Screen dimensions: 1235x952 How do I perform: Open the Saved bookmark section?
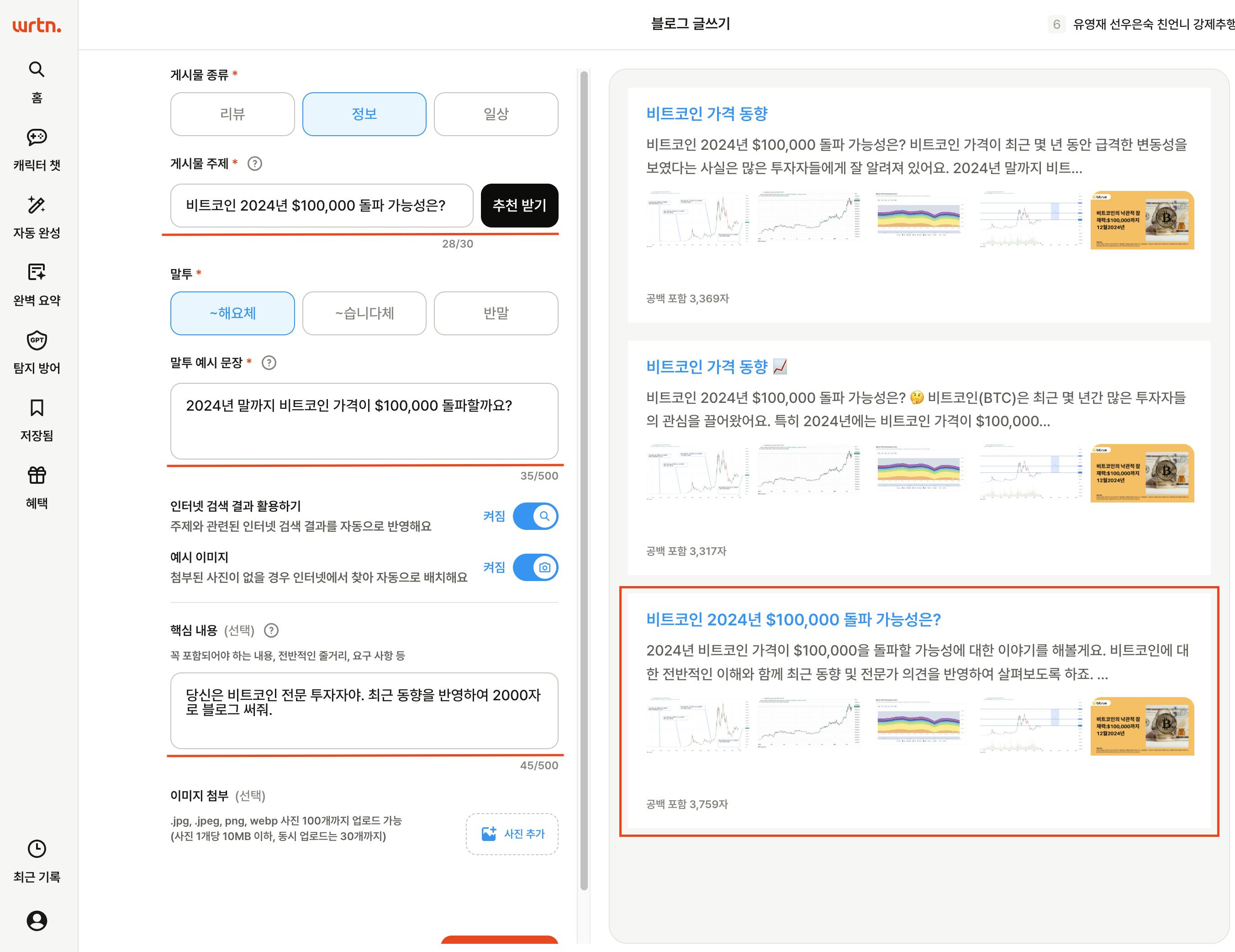click(37, 408)
